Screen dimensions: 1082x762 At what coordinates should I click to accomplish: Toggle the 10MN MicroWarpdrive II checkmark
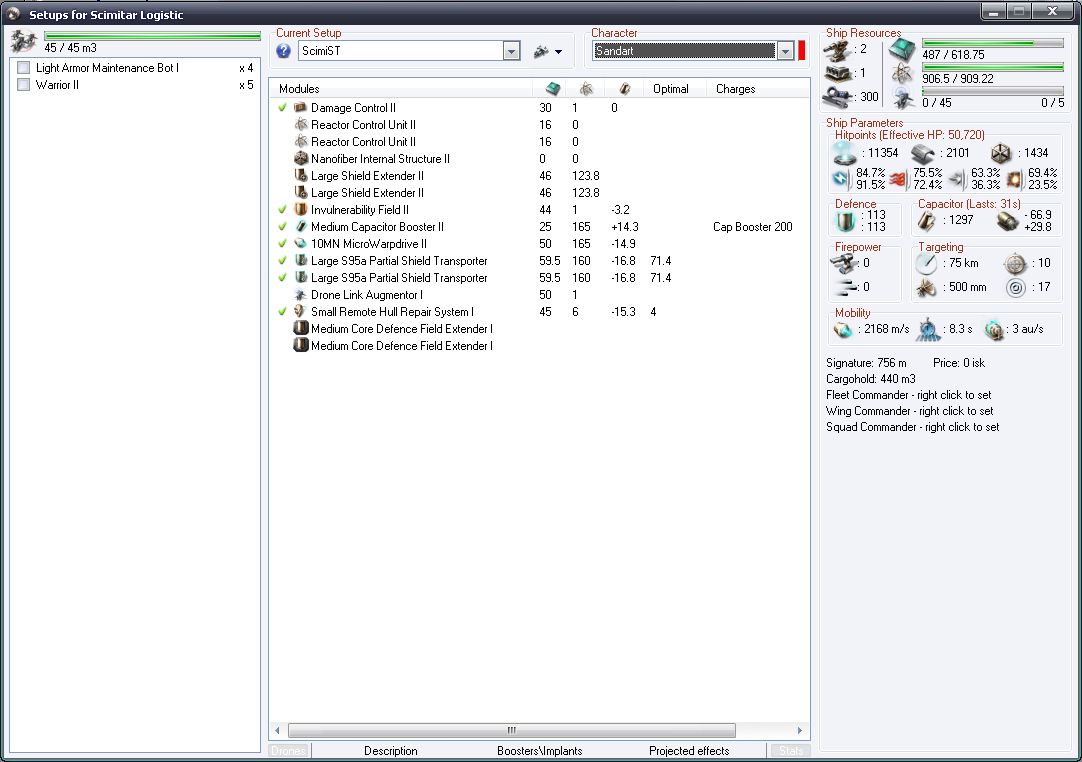tap(282, 244)
